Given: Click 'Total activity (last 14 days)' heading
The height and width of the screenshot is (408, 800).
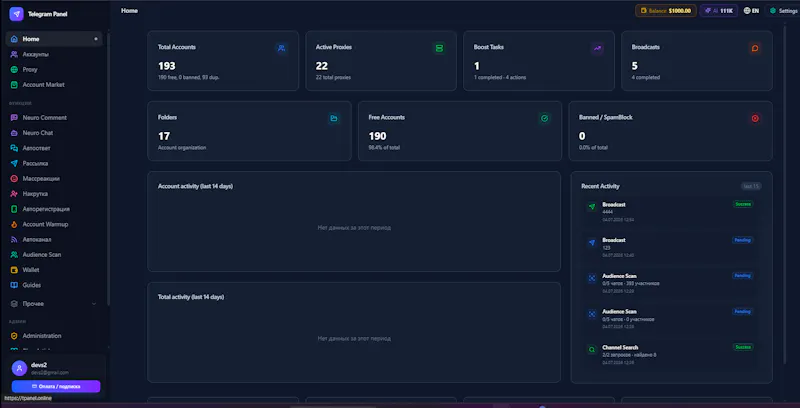Looking at the screenshot, I should tap(191, 297).
